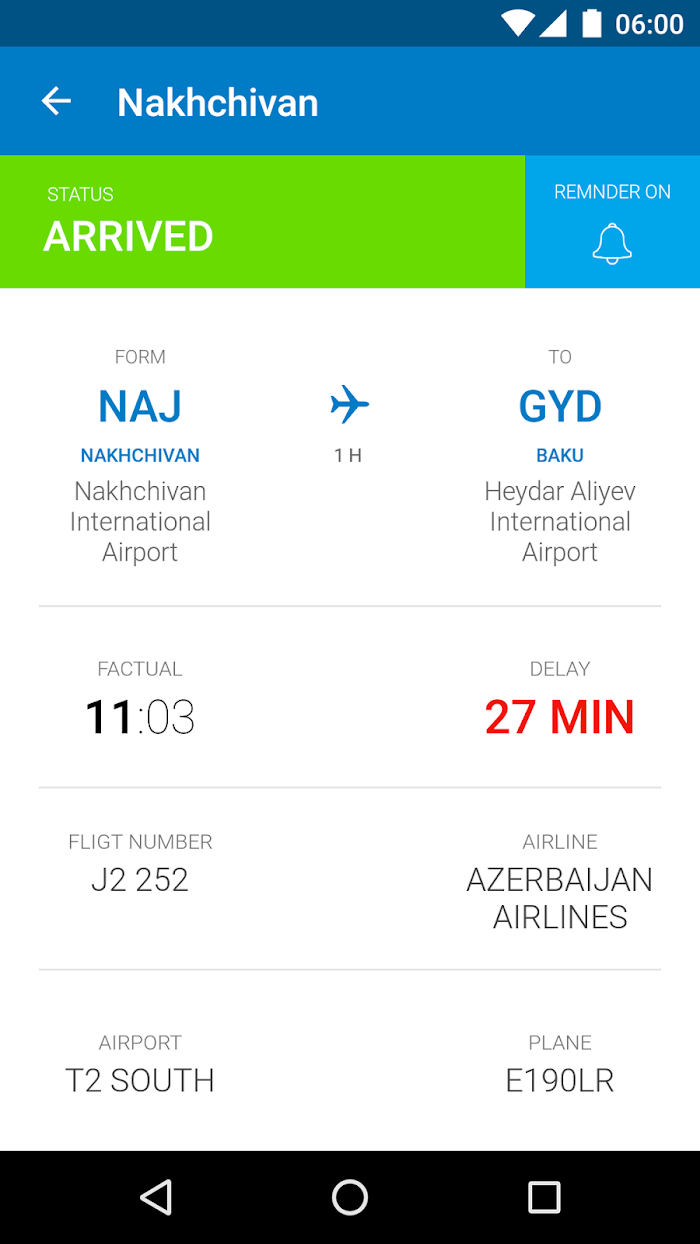Open recent apps square button
700x1244 pixels.
coord(544,1197)
